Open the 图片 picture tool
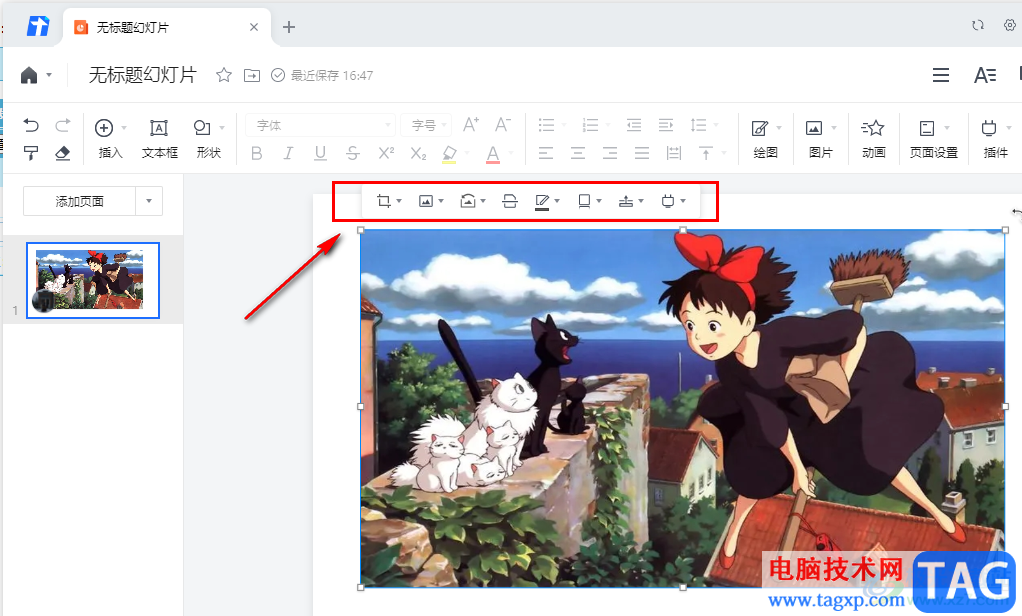 (x=820, y=139)
